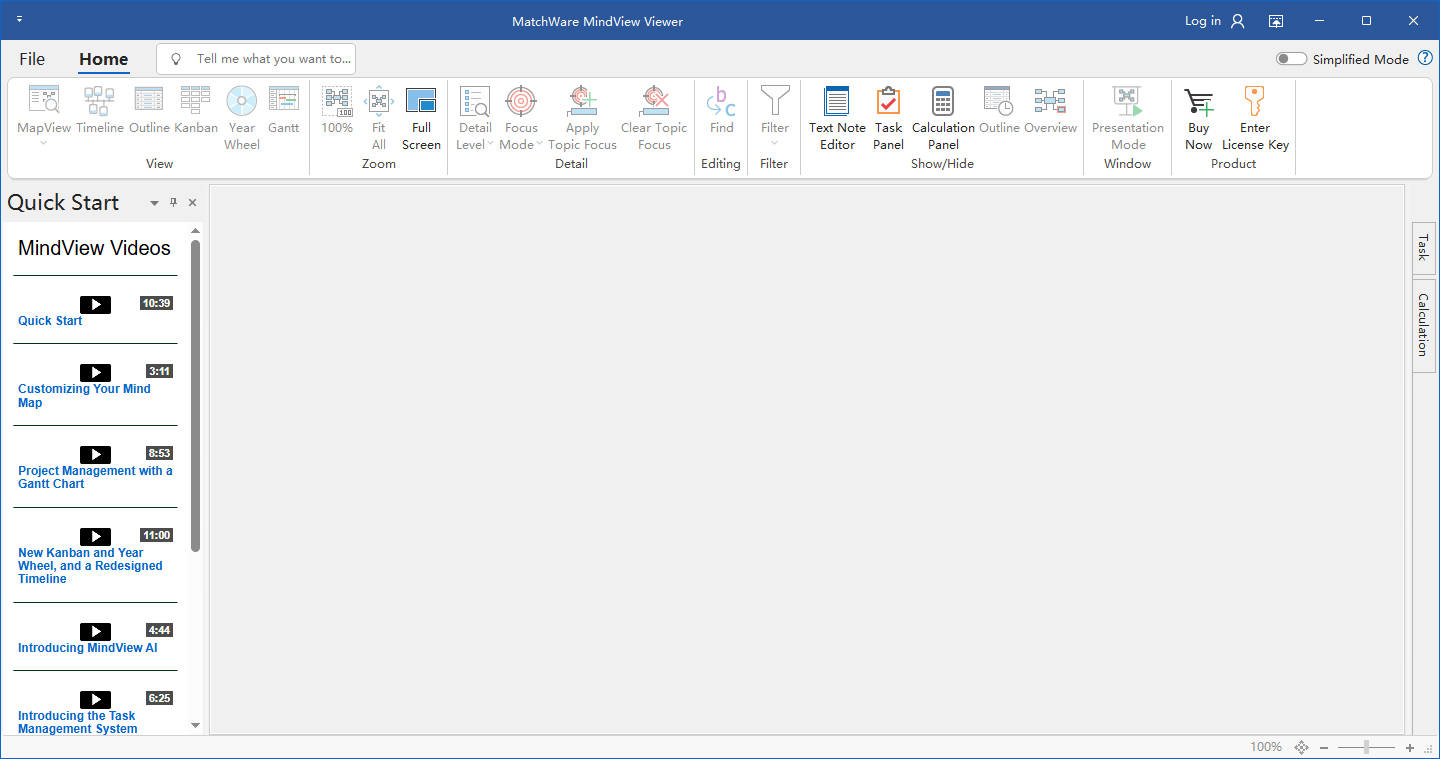Pin the Quick Start panel
1440x759 pixels.
pos(173,202)
